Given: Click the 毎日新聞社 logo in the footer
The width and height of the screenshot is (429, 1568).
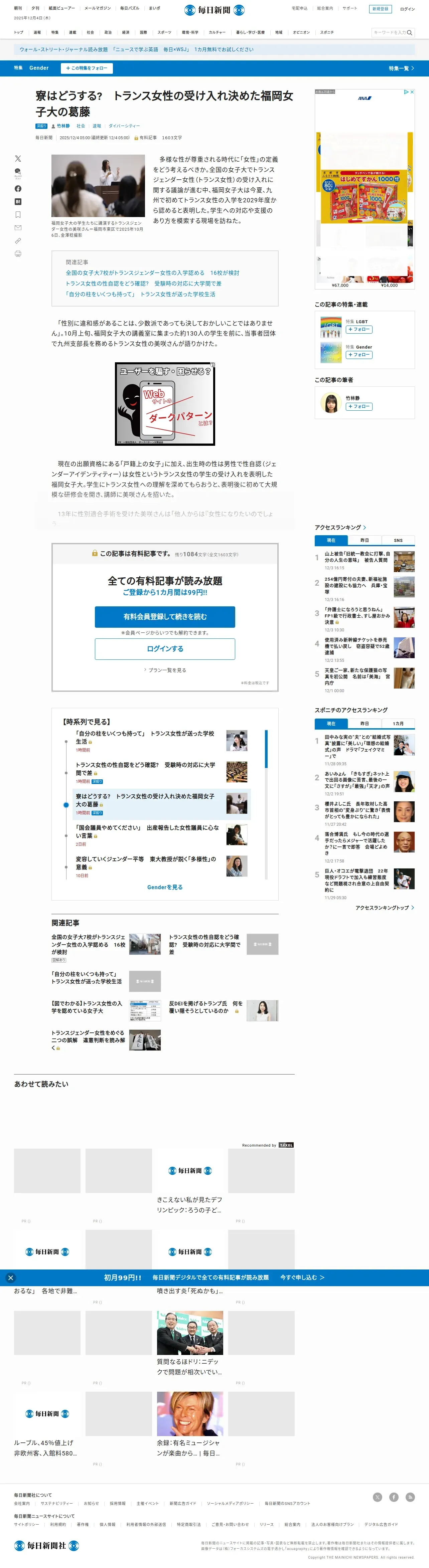Looking at the screenshot, I should tap(46, 1545).
